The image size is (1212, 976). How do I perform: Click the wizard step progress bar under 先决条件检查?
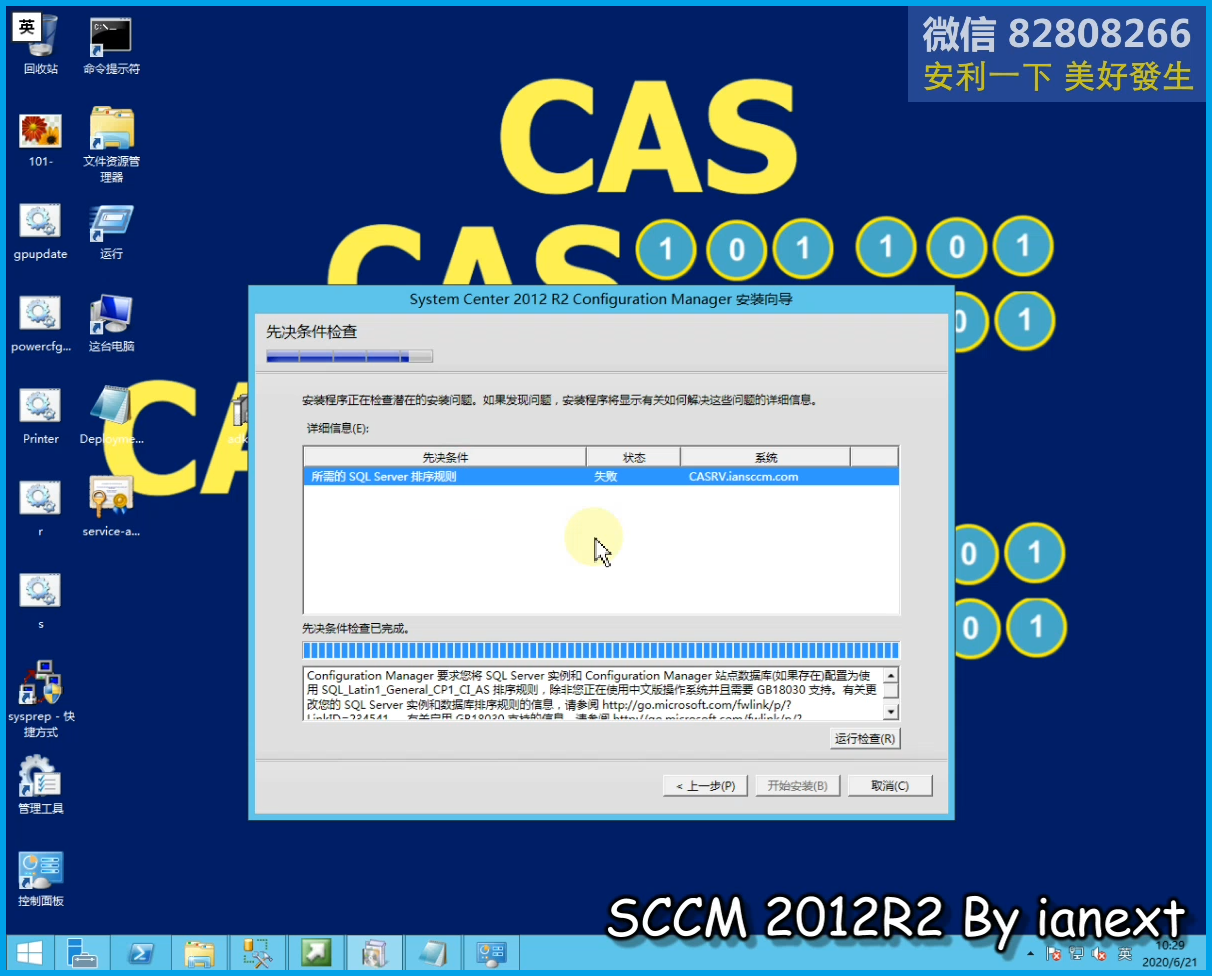pyautogui.click(x=349, y=356)
